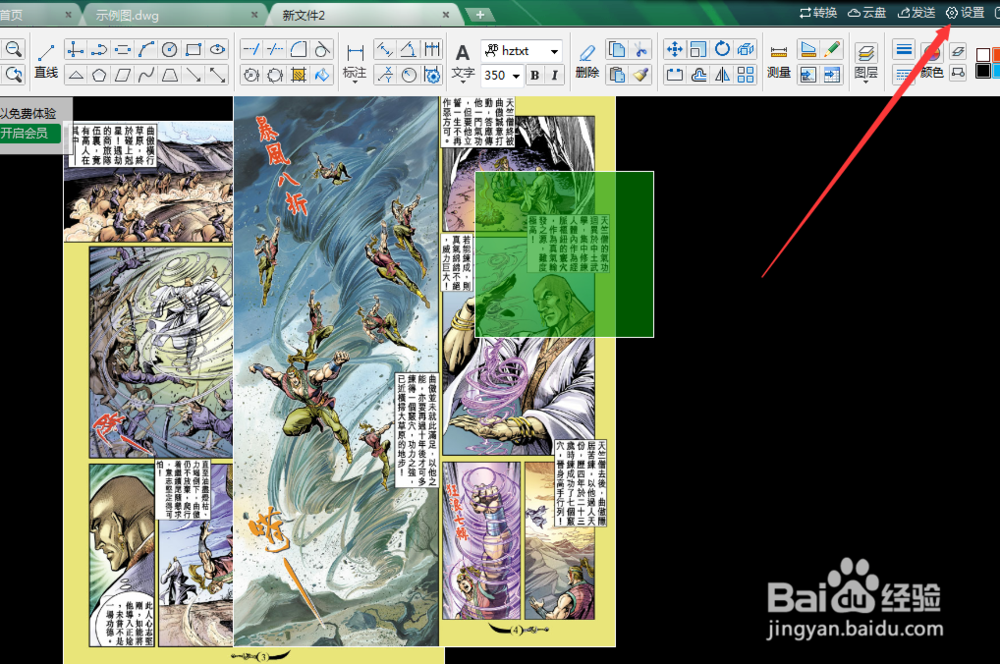Viewport: 1000px width, 664px height.
Task: Open the 设置 settings menu
Action: click(965, 13)
